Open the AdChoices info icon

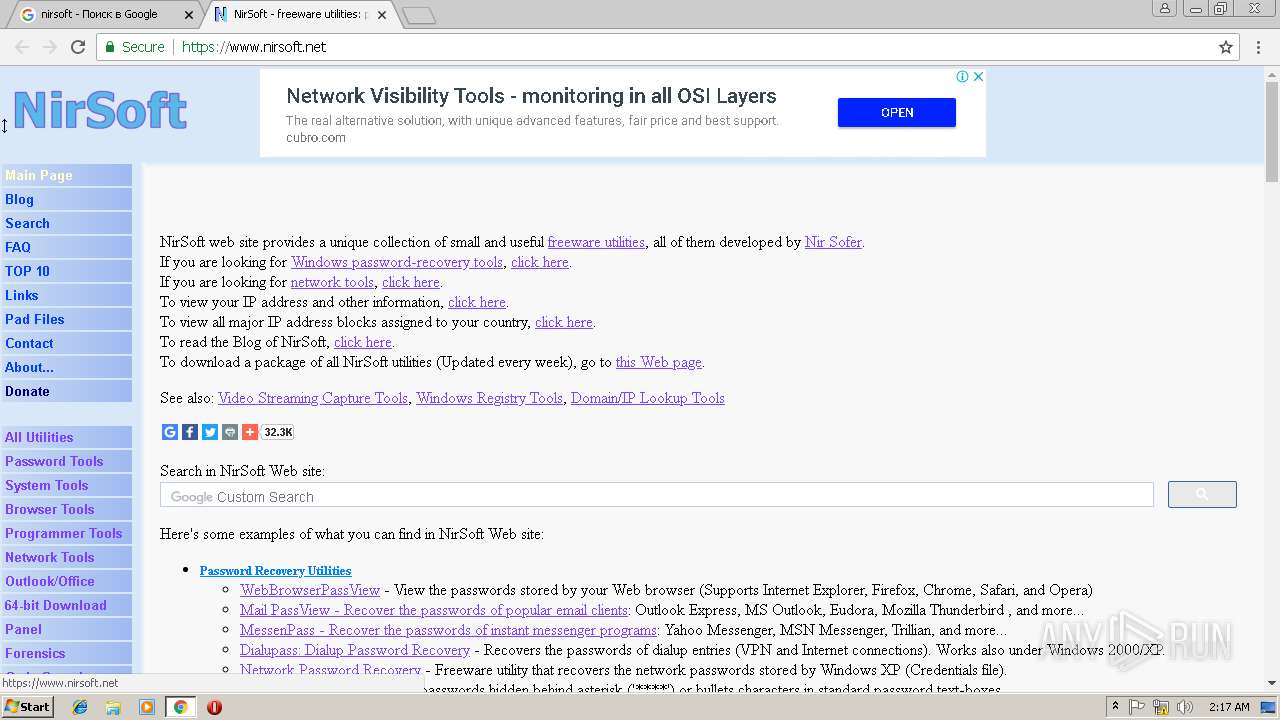[962, 76]
